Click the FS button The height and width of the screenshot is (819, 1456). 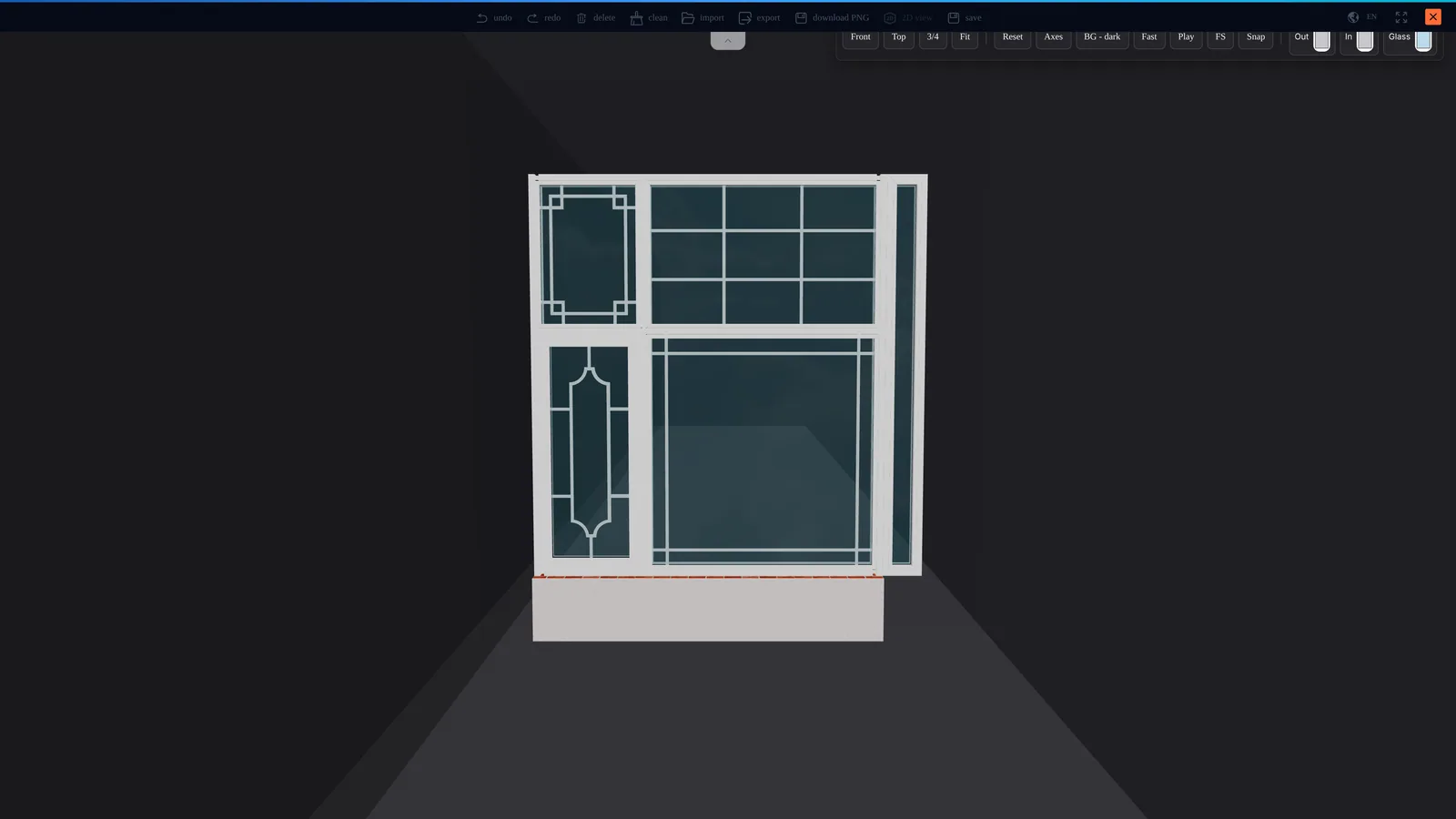[1220, 37]
